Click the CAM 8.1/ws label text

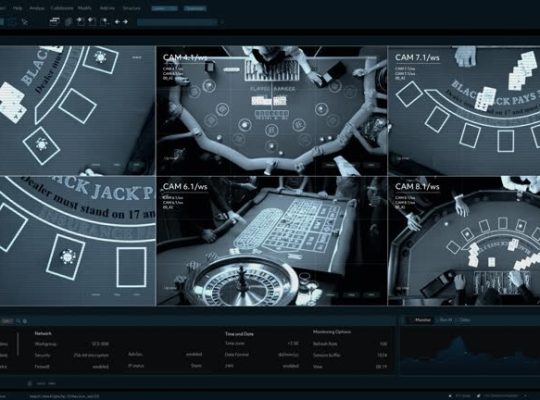(417, 186)
